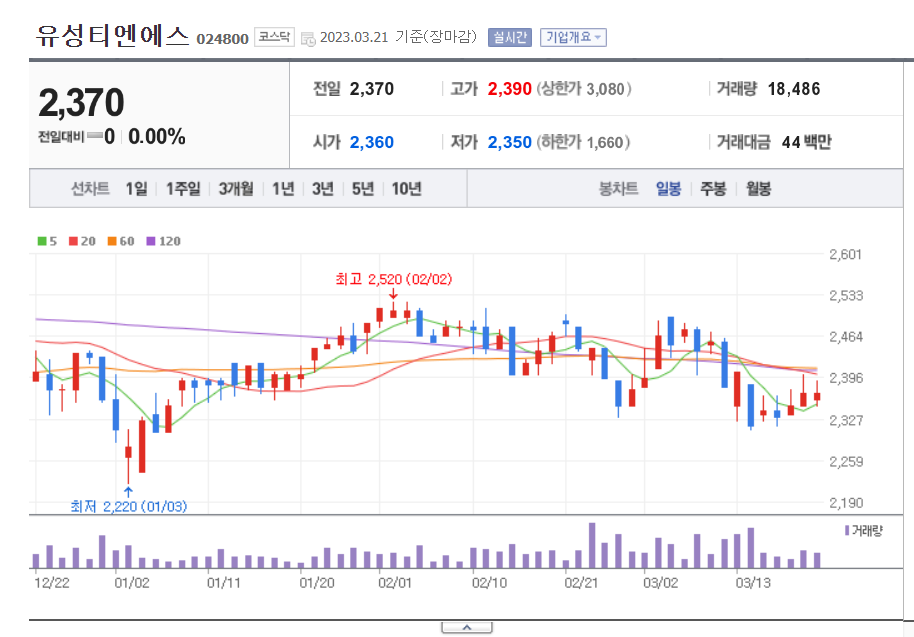The height and width of the screenshot is (637, 914).
Task: Click the green 5-day moving average swatch
Action: tap(42, 241)
